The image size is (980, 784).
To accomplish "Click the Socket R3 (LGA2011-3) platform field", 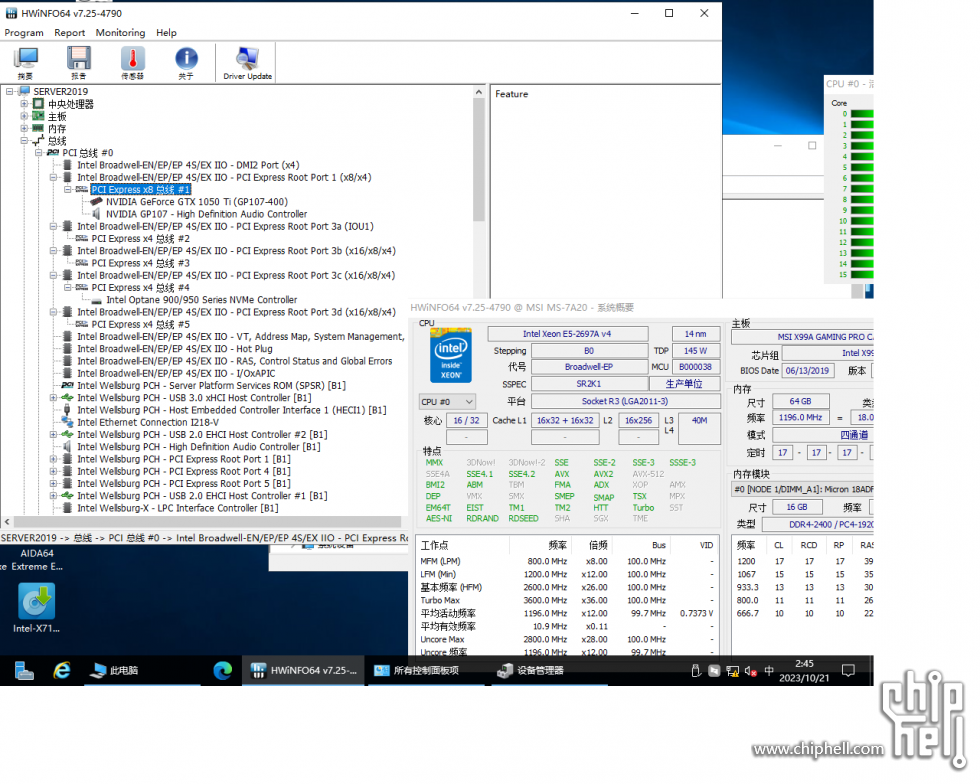I will click(x=625, y=401).
